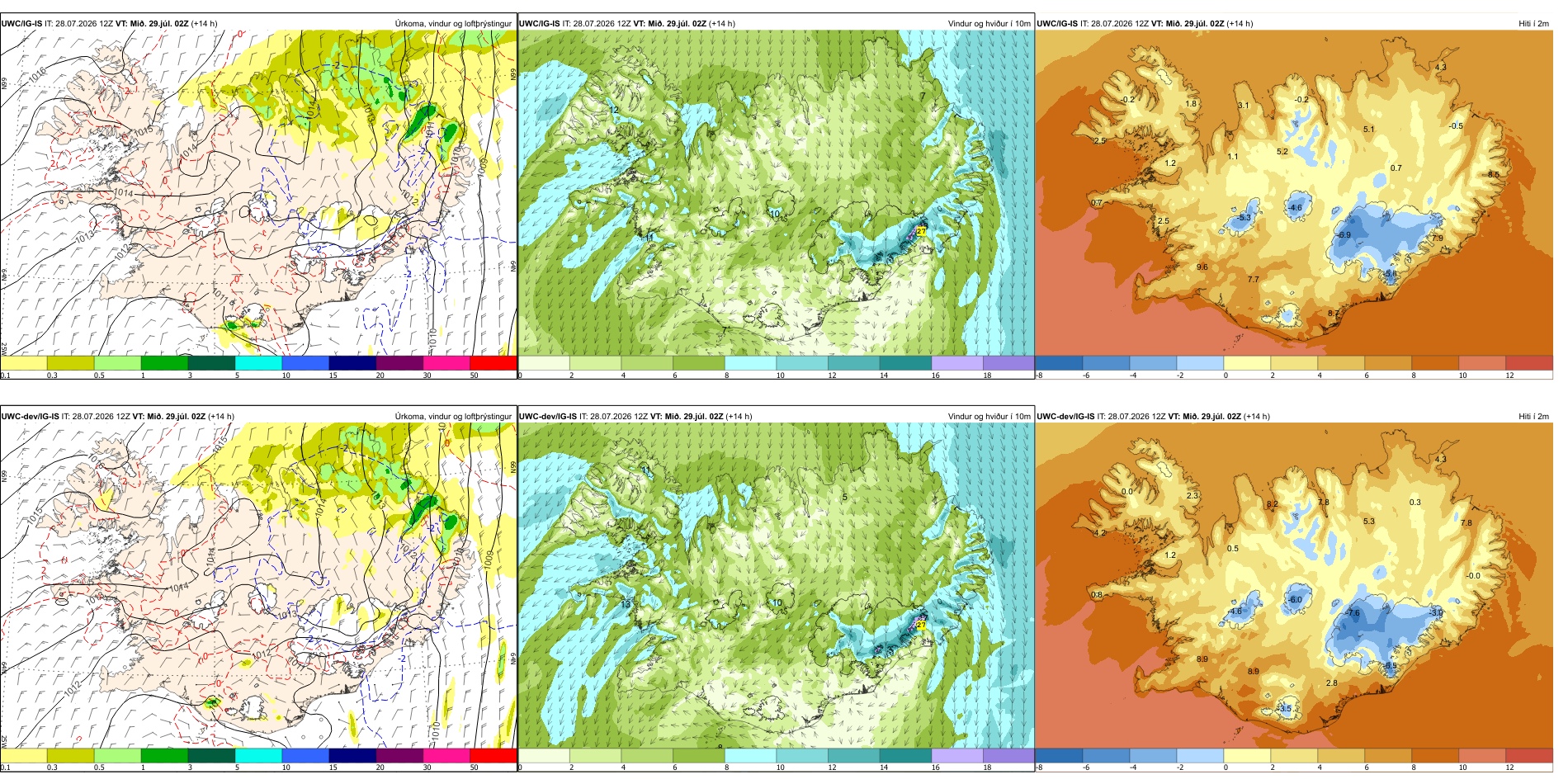The height and width of the screenshot is (784, 1568).
Task: Pick the red 50 mm swatch in UWC/IG-IS precipitation legend
Action: [x=494, y=362]
